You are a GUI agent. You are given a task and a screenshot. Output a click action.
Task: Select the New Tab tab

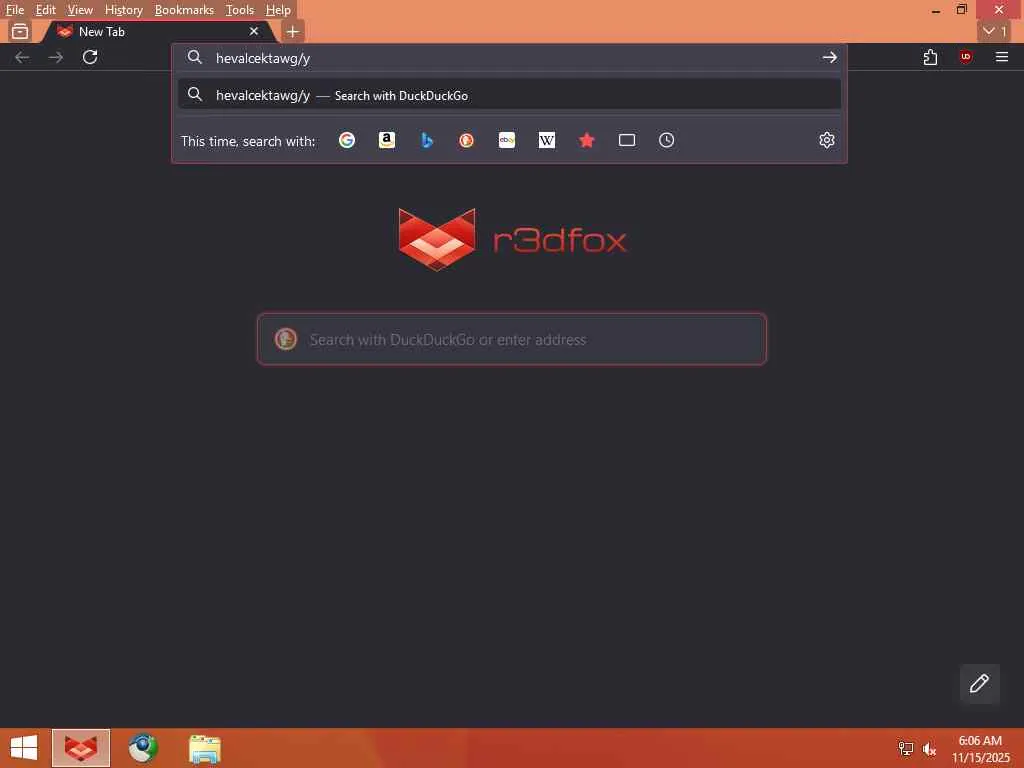[x=158, y=31]
